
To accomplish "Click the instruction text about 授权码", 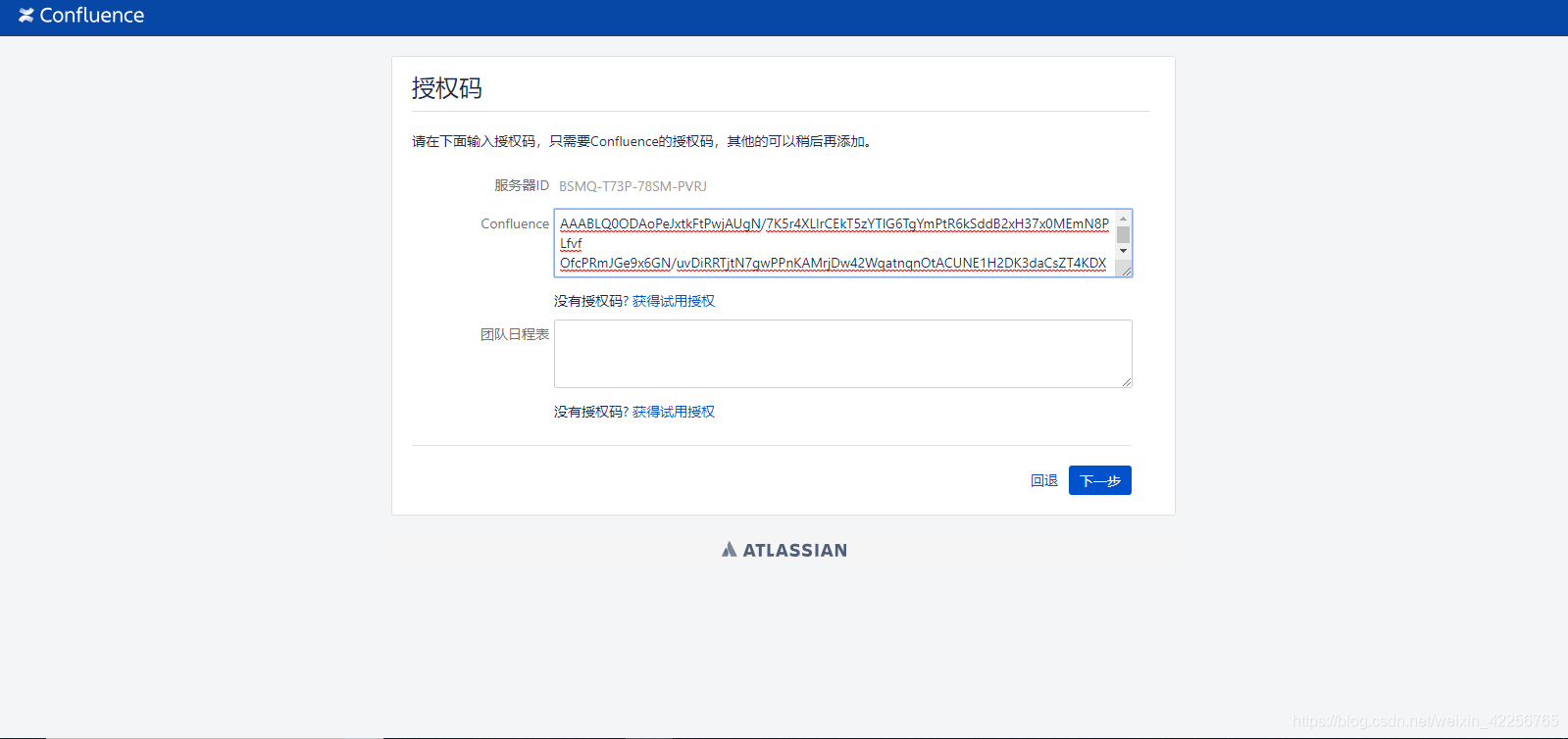I will point(642,141).
